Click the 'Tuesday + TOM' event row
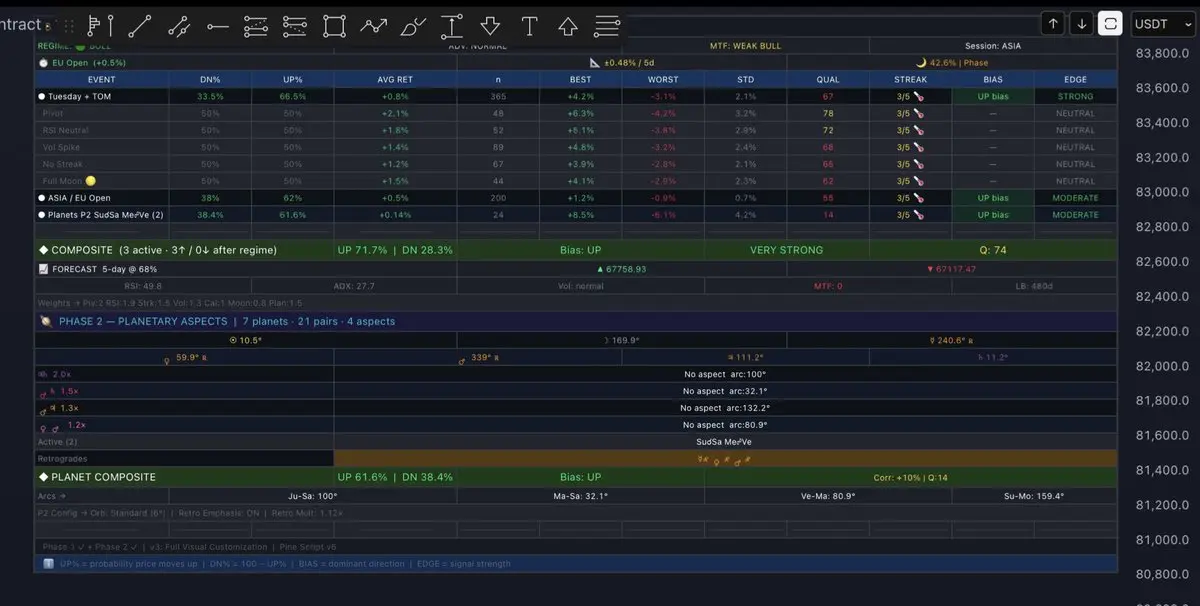The image size is (1200, 606). [576, 97]
